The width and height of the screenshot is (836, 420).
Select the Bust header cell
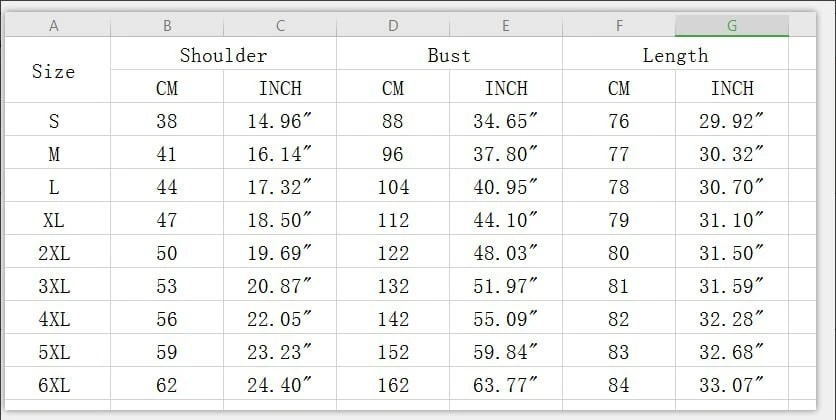[x=449, y=55]
